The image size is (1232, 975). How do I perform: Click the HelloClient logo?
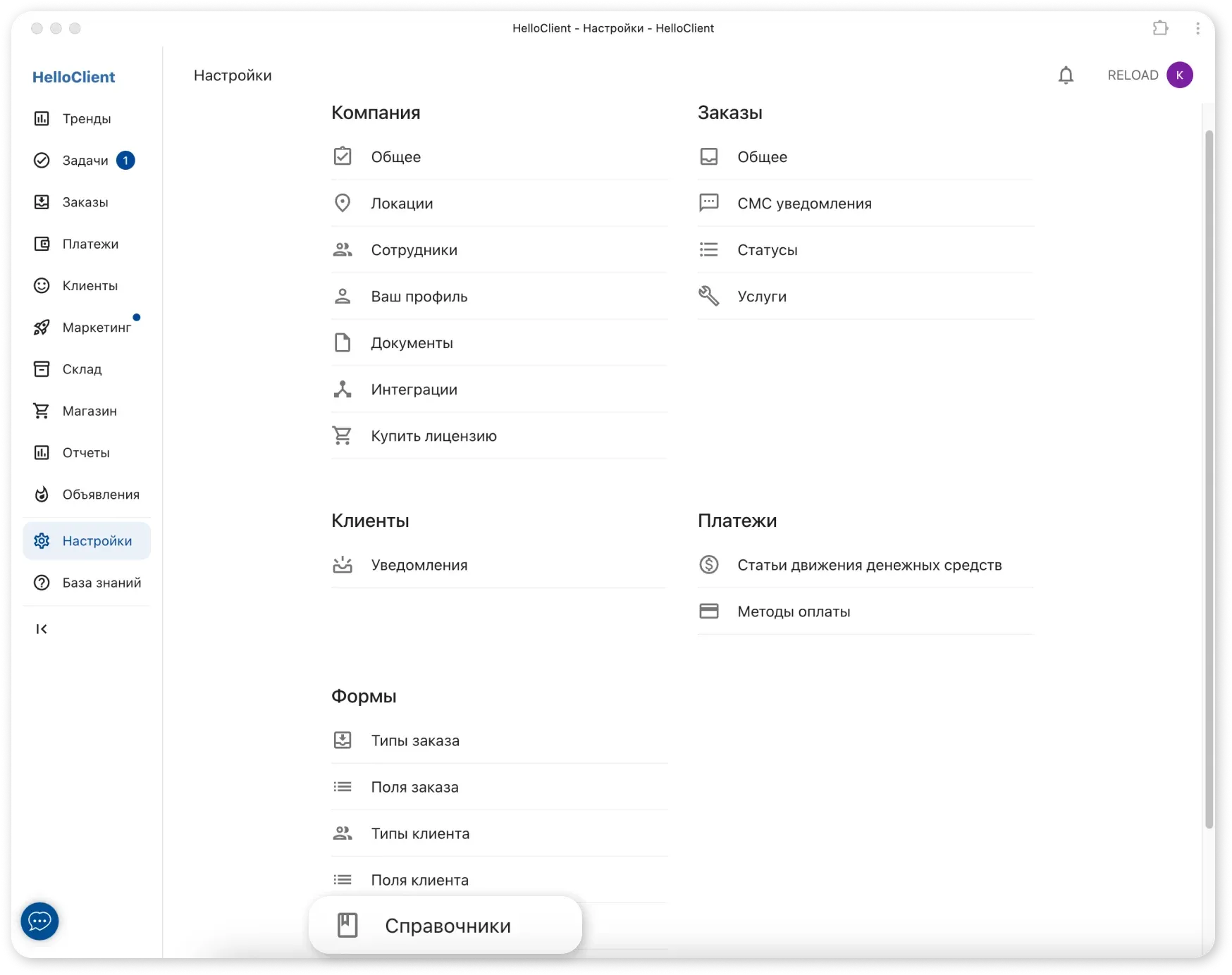coord(73,77)
